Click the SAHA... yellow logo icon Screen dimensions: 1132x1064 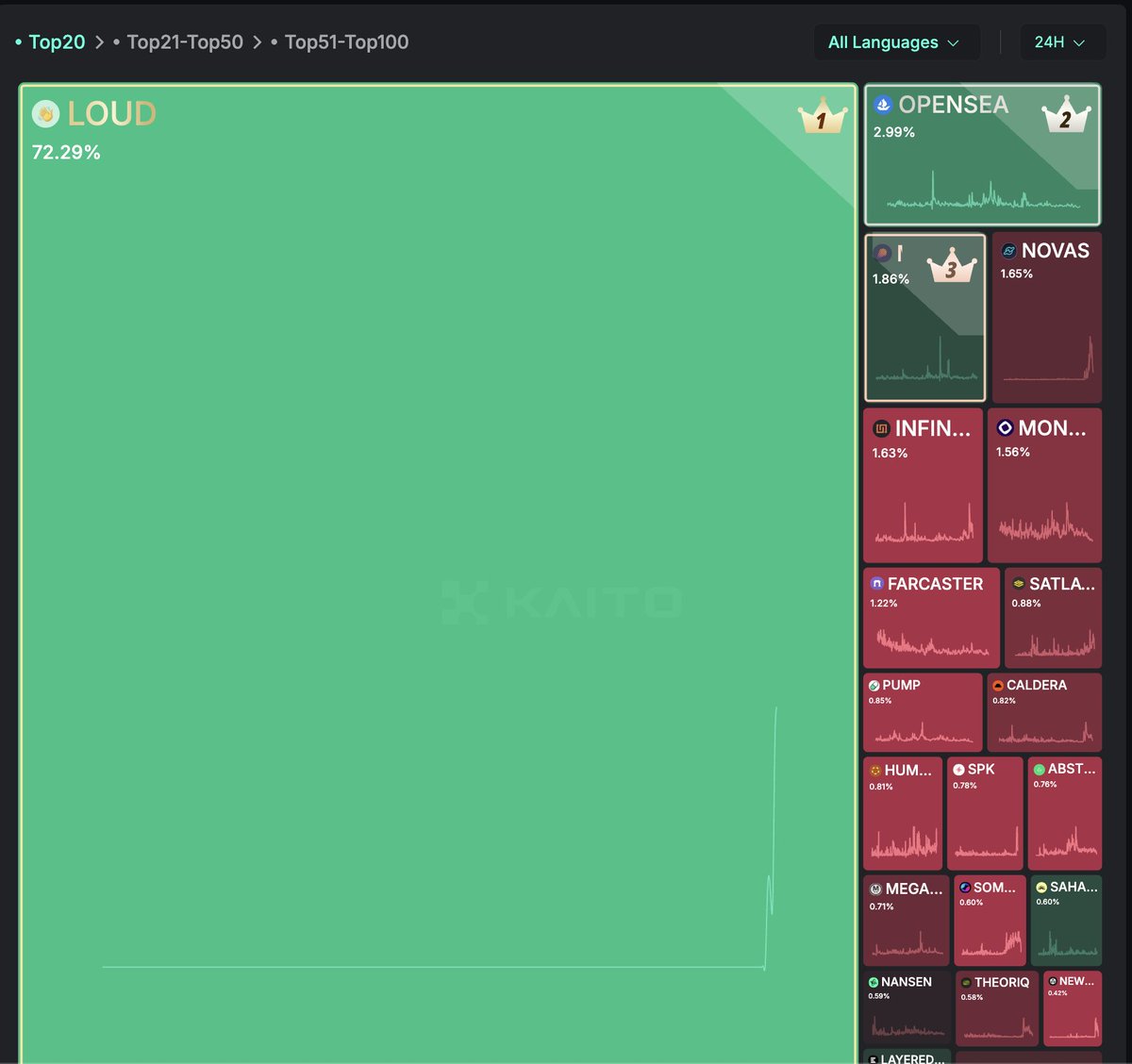(1041, 888)
